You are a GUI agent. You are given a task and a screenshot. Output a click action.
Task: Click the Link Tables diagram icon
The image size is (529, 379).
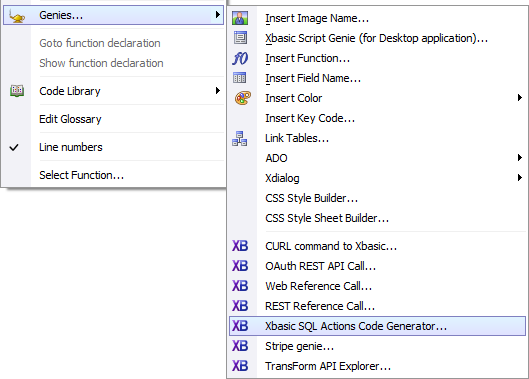(240, 138)
